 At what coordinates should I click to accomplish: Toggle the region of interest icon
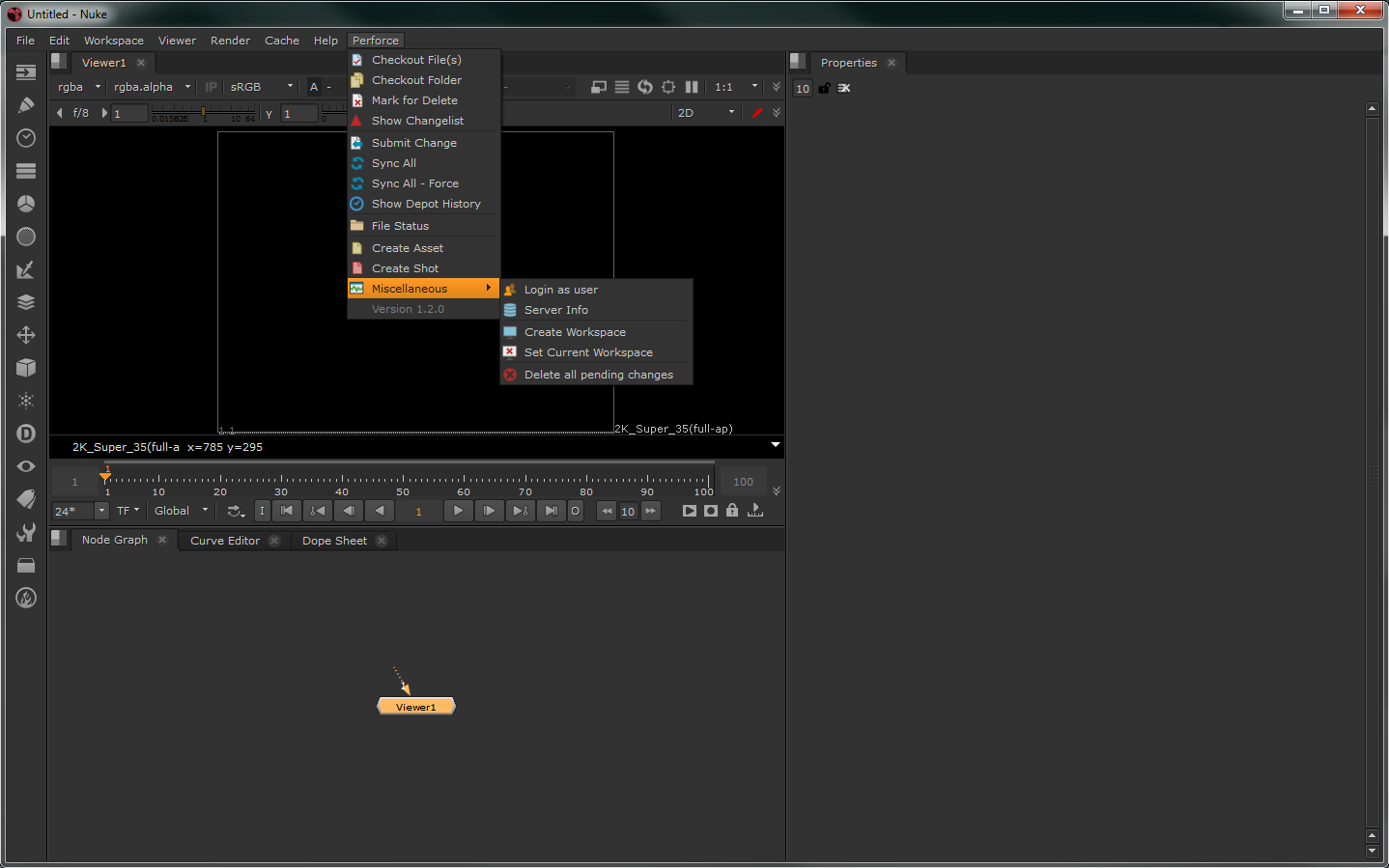coord(668,87)
